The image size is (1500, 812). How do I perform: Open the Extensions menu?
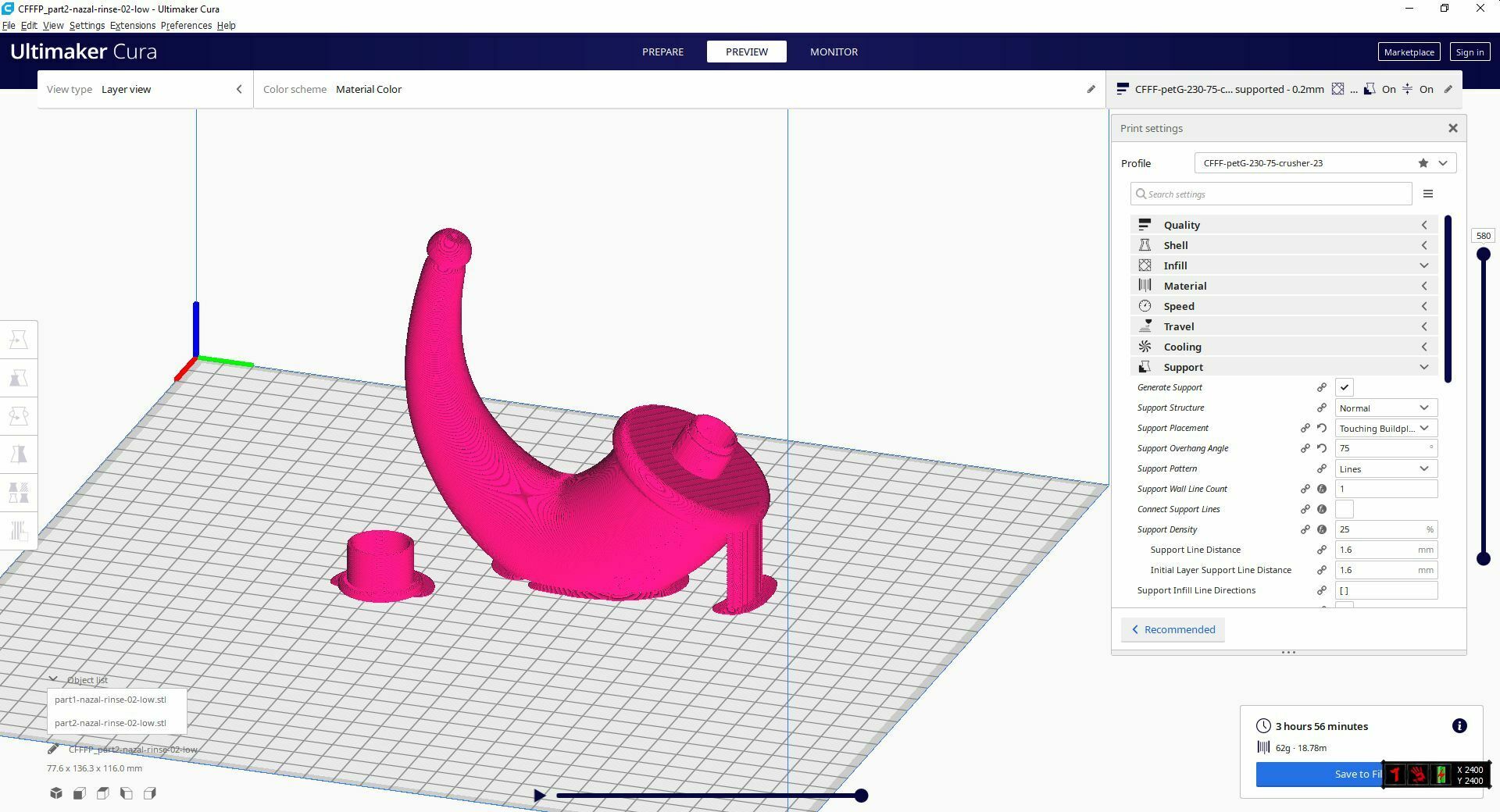(132, 26)
